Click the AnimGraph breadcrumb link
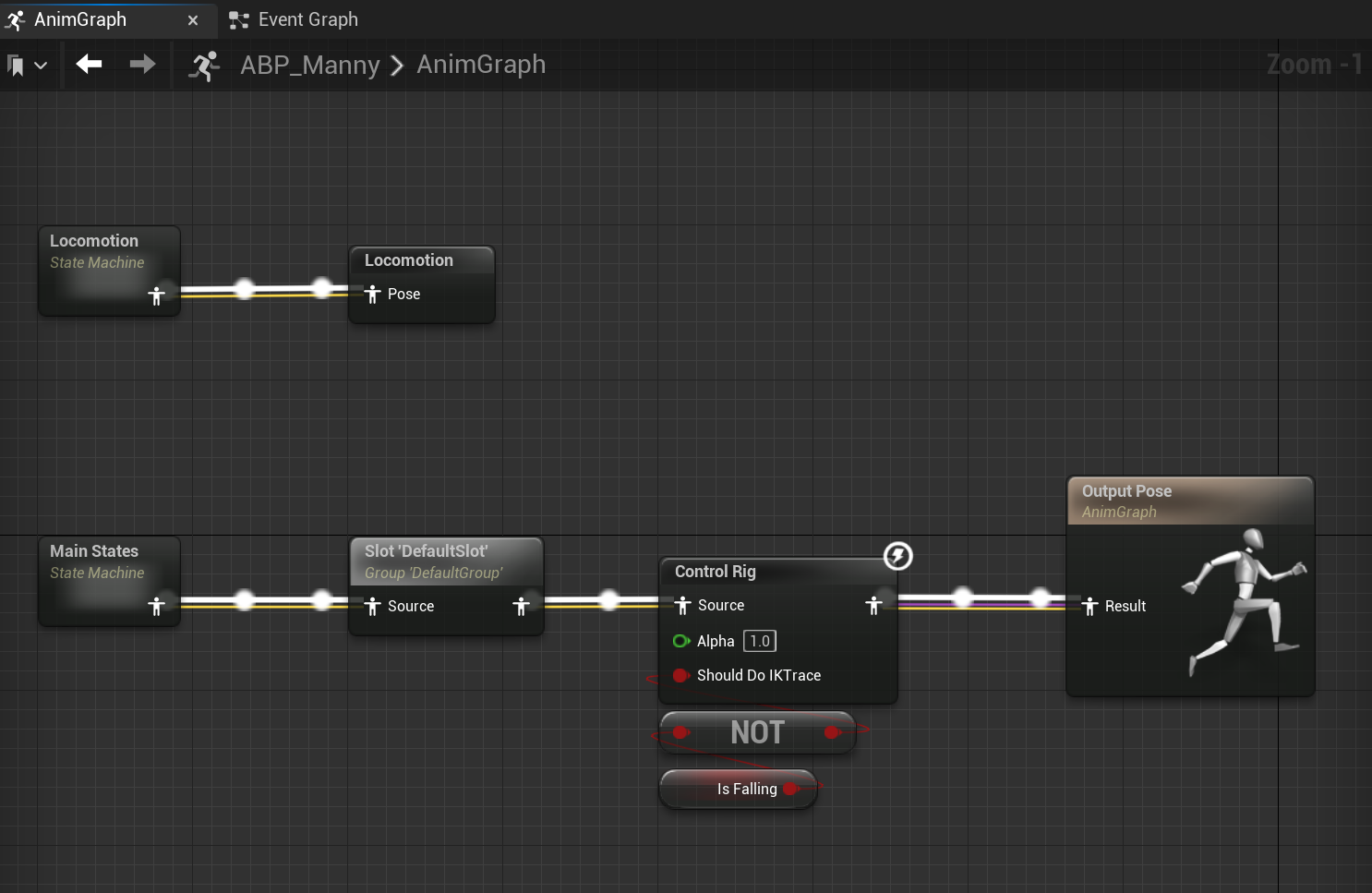This screenshot has width=1372, height=893. (481, 65)
